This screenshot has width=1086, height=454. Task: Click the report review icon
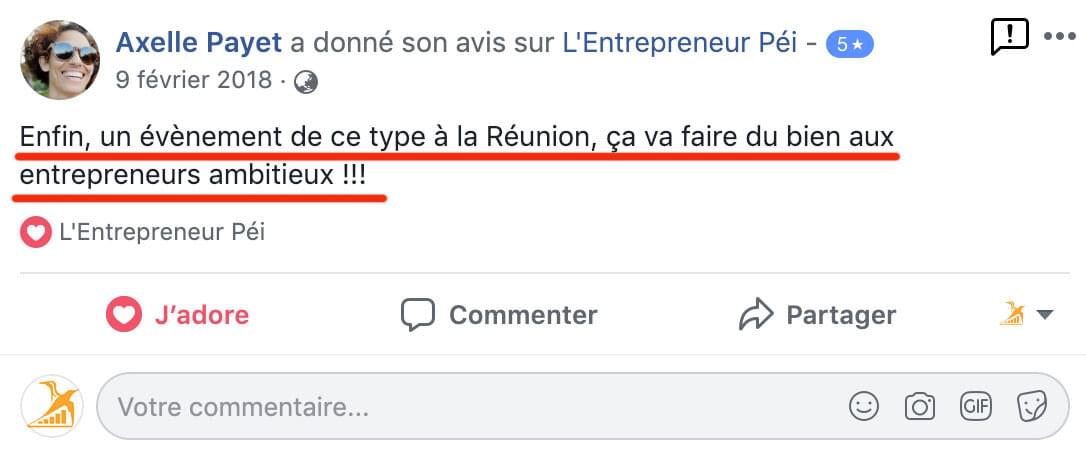[x=1009, y=37]
